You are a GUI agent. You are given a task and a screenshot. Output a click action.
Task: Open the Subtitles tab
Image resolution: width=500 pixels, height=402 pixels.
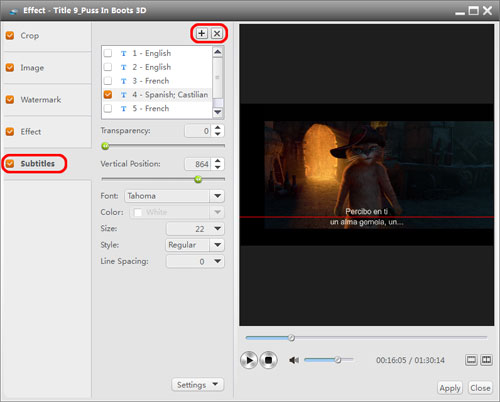tap(47, 164)
